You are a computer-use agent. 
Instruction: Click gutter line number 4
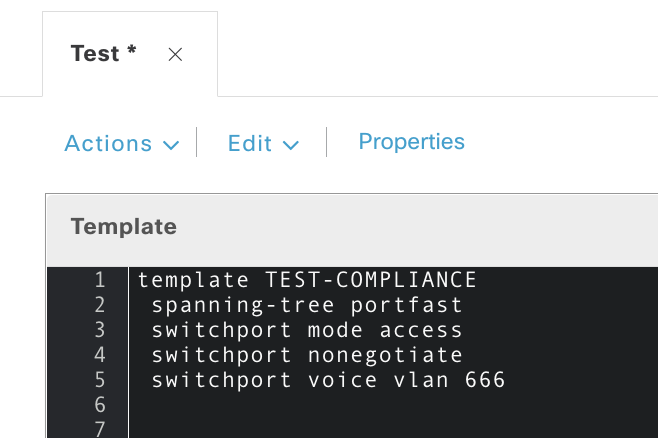[x=99, y=355]
